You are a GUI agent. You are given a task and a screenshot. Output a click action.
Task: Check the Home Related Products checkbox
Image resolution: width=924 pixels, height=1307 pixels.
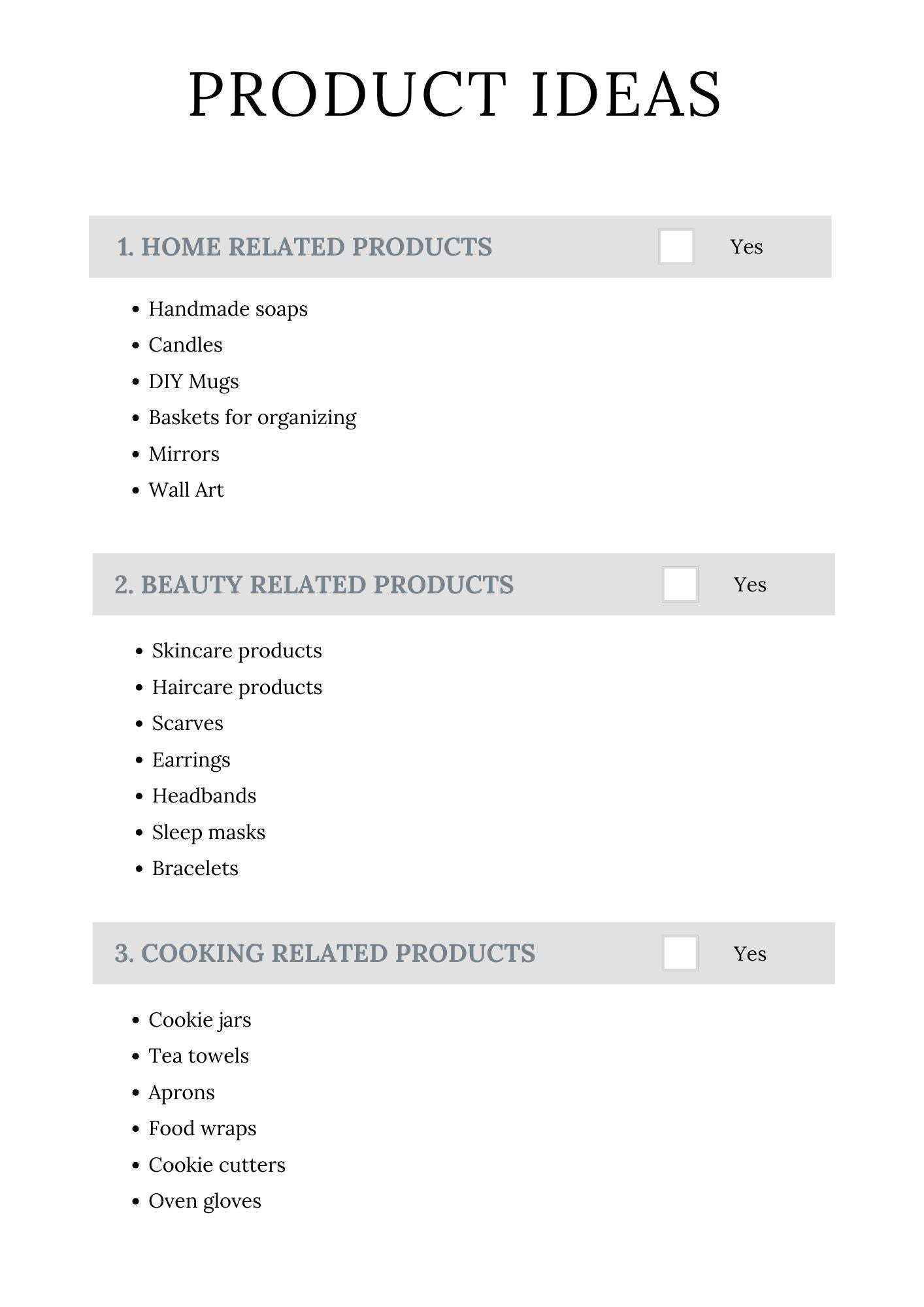(676, 246)
